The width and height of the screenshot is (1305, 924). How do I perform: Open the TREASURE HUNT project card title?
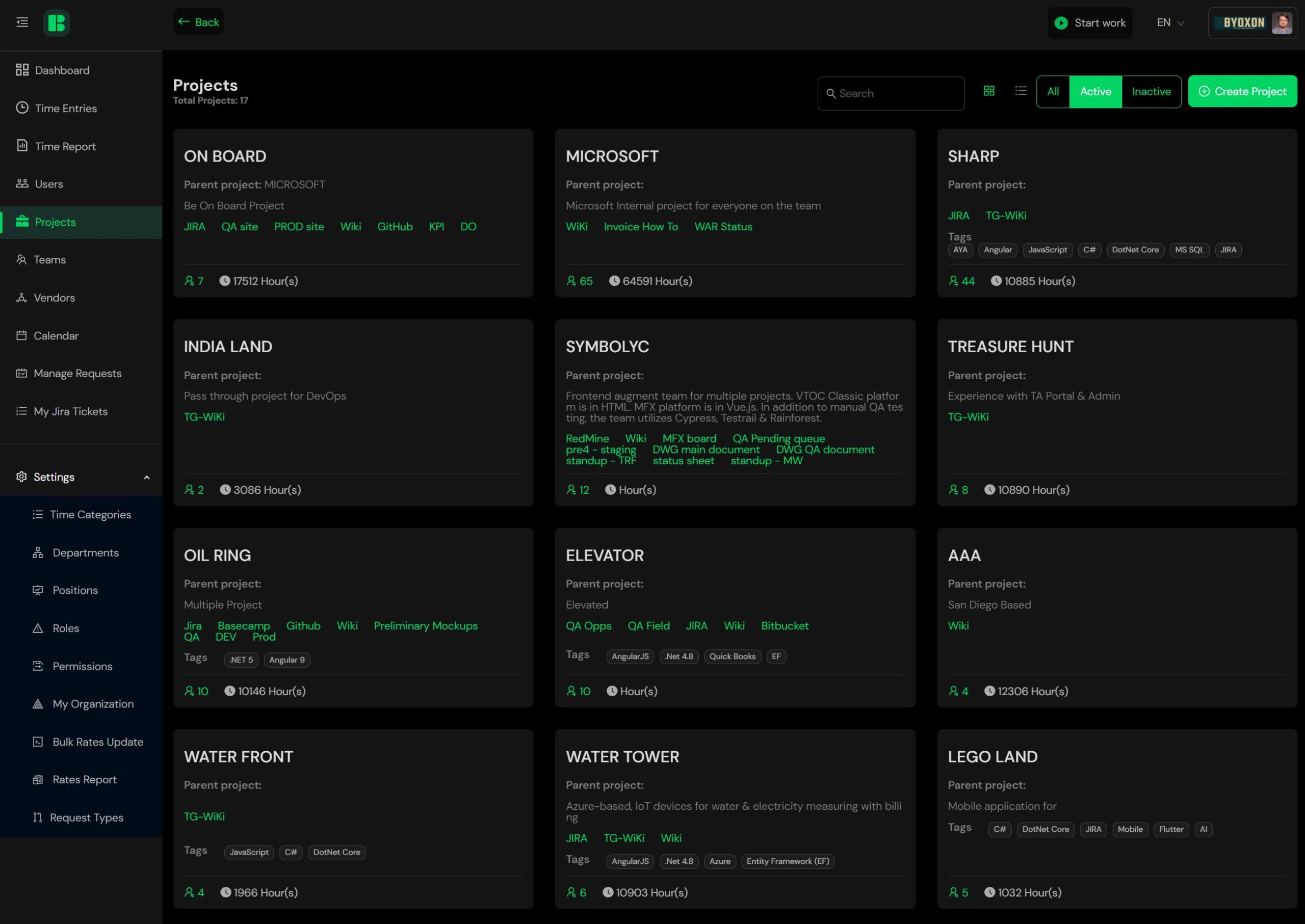coord(1011,347)
